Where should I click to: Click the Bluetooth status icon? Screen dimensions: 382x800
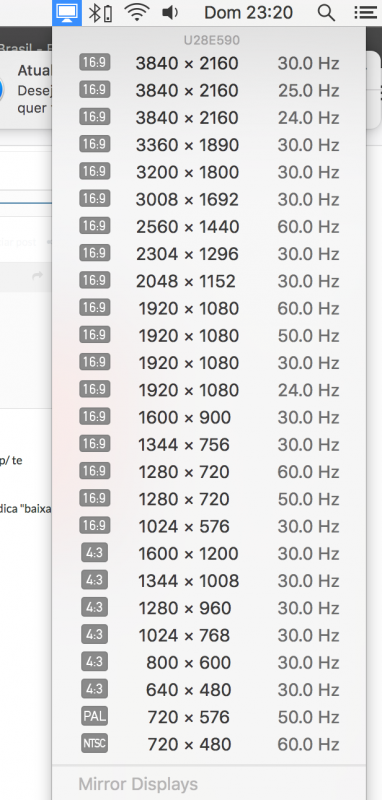tap(100, 13)
